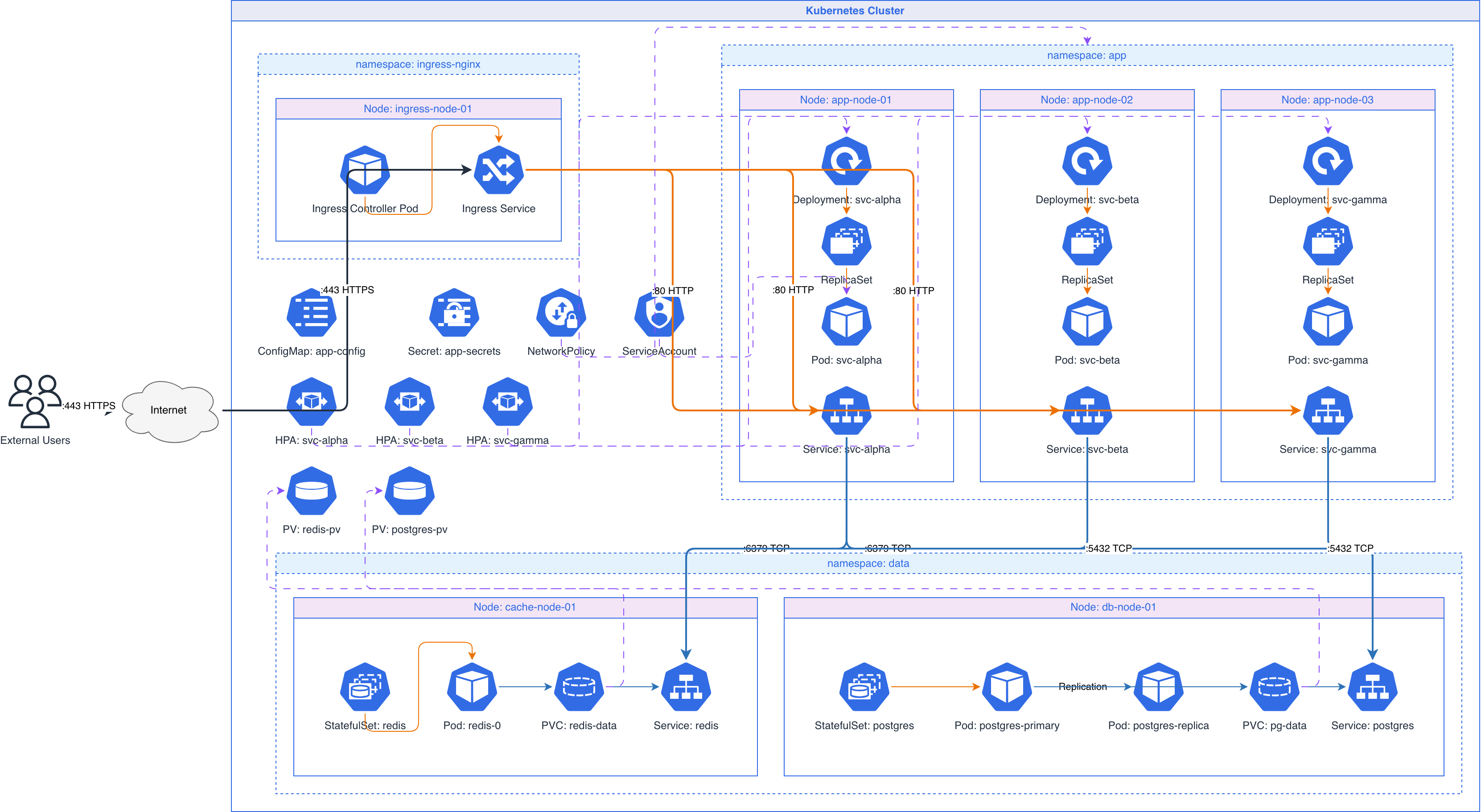The image size is (1481, 812).
Task: Select the Pod svc-gamma icon
Action: (1328, 321)
